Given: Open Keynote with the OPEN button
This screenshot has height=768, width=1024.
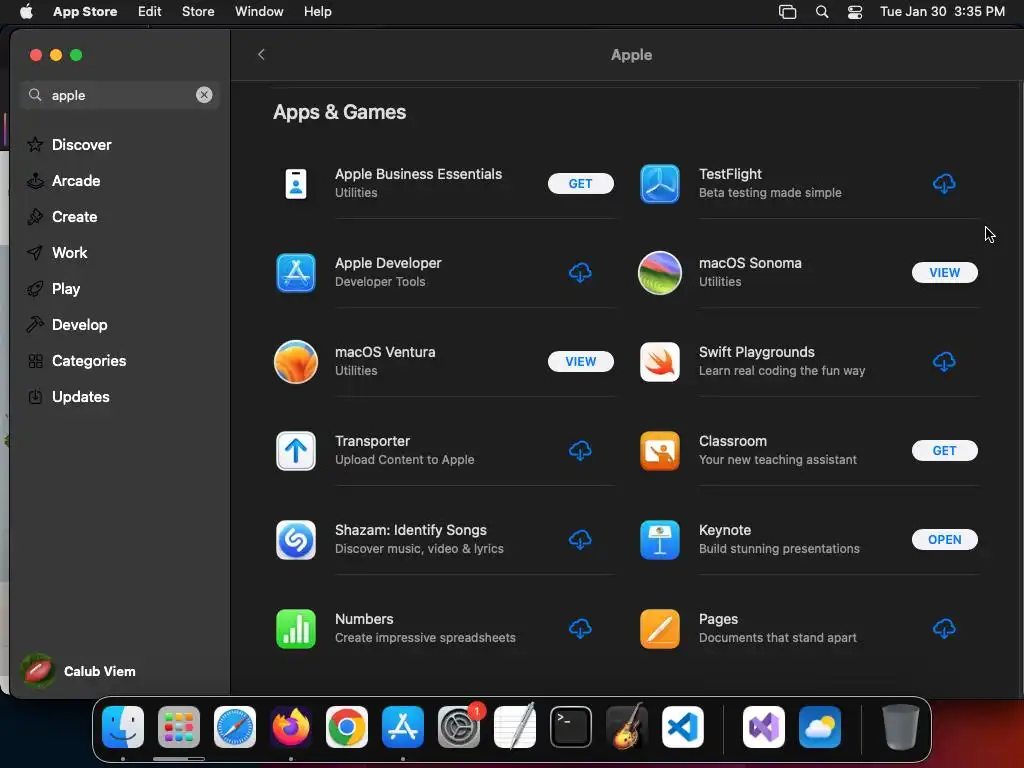Looking at the screenshot, I should (944, 539).
